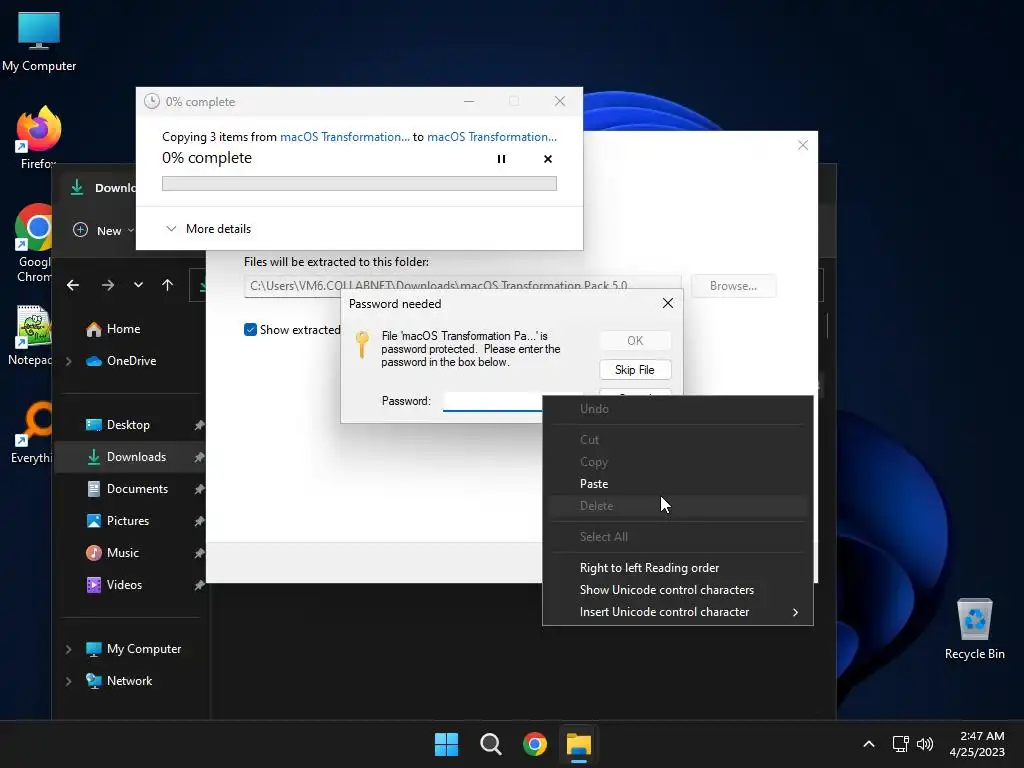Close the extraction wizard window
Image resolution: width=1024 pixels, height=768 pixels.
tap(803, 145)
